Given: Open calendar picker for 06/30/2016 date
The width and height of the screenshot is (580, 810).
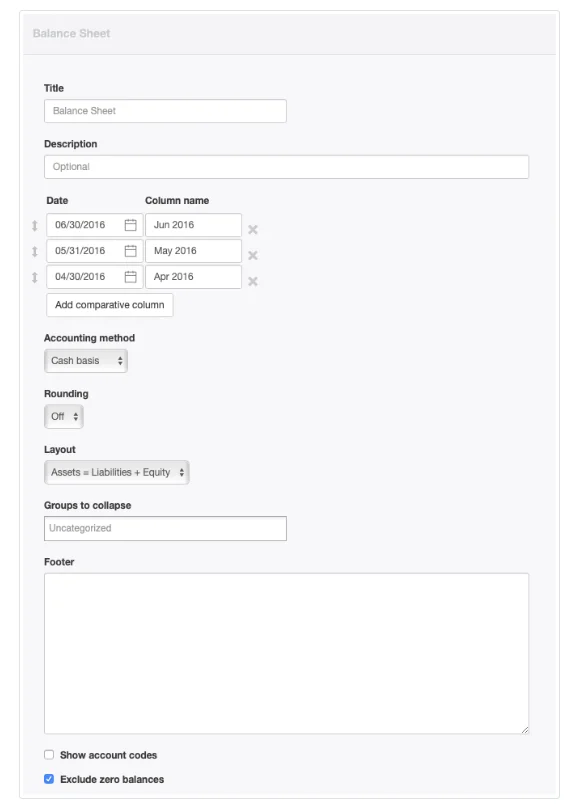Looking at the screenshot, I should tap(131, 225).
